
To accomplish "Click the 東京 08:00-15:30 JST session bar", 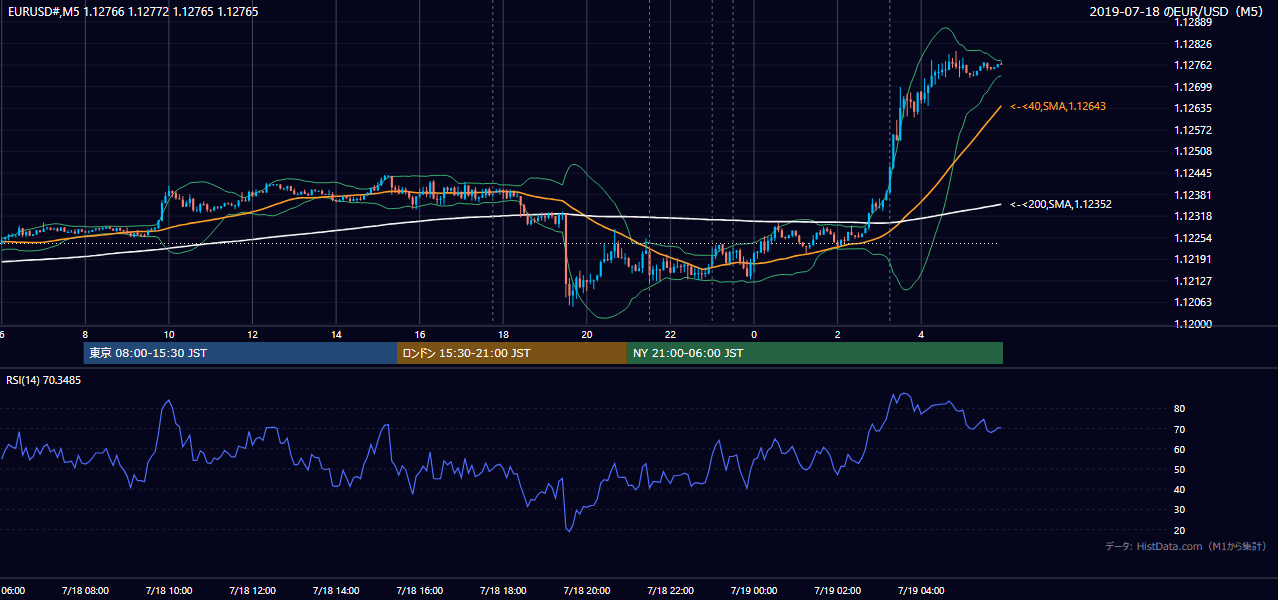I will (x=240, y=353).
